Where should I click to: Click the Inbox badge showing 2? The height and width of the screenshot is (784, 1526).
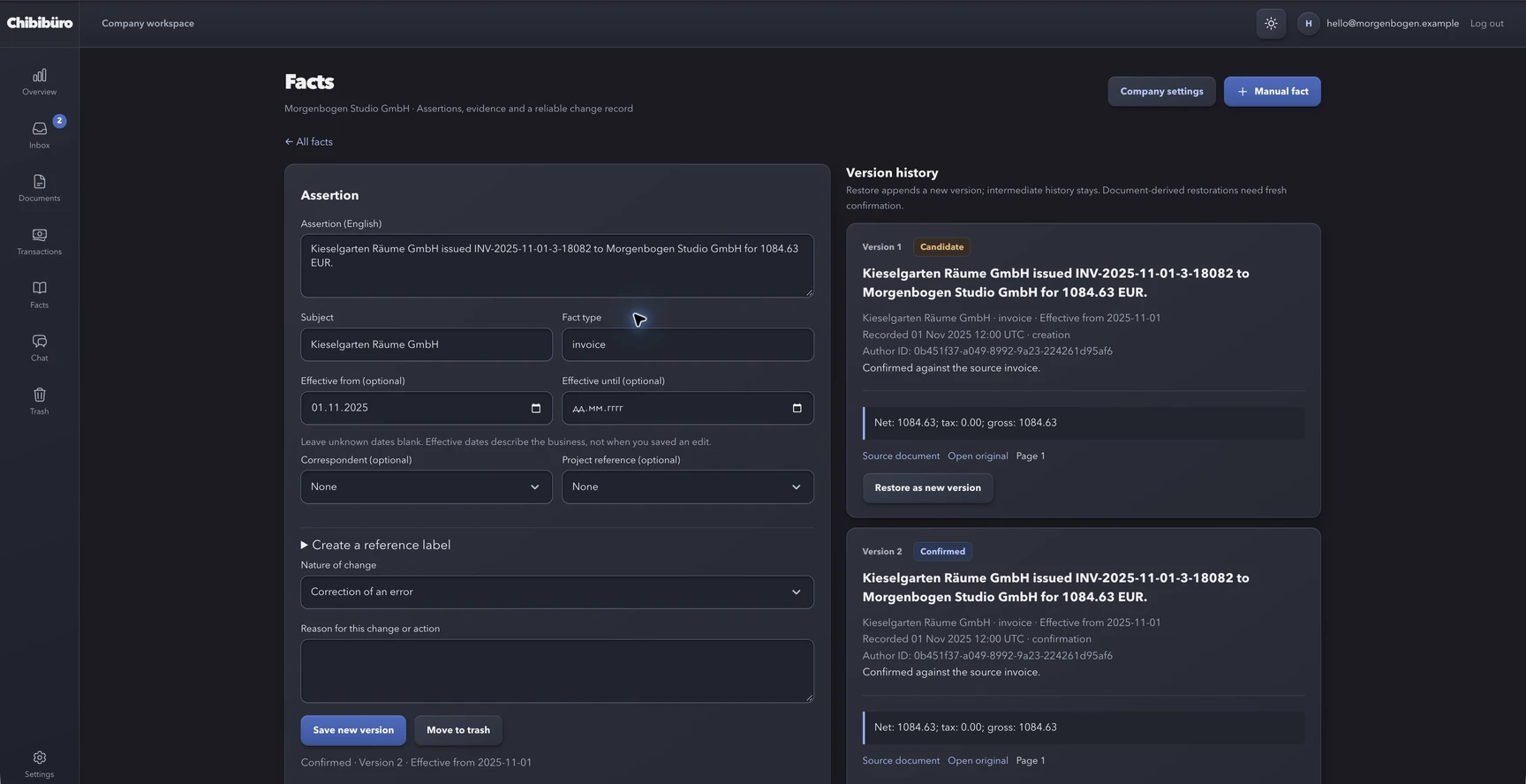(59, 121)
